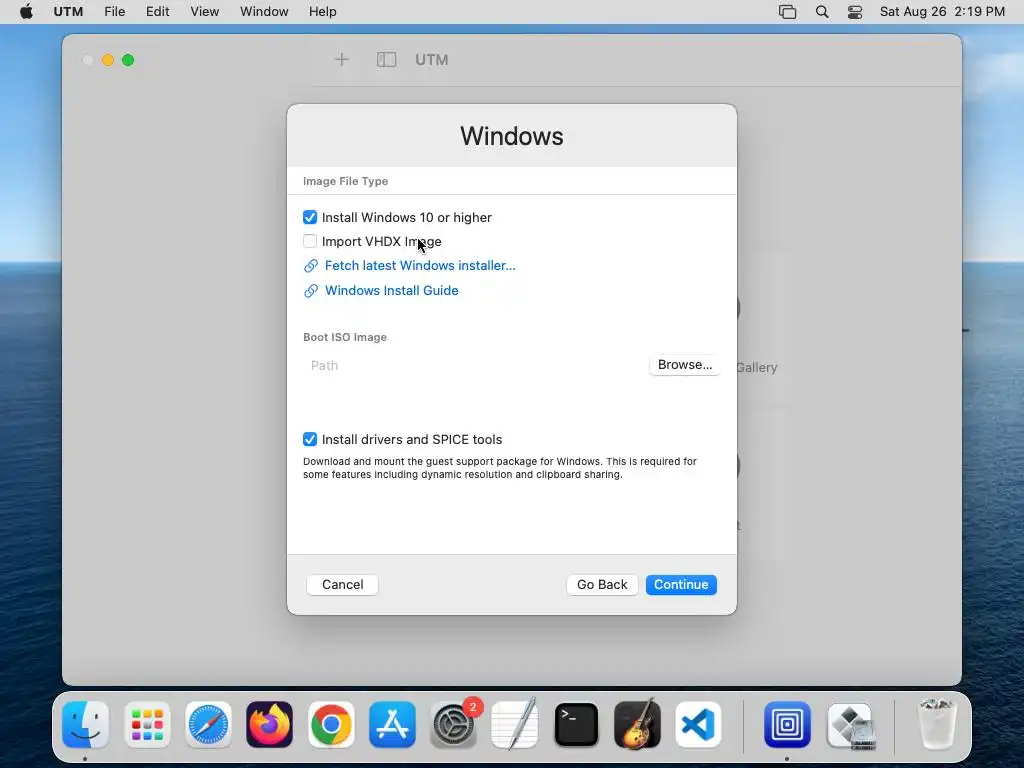This screenshot has height=768, width=1024.
Task: Click the Cancel button
Action: point(342,584)
